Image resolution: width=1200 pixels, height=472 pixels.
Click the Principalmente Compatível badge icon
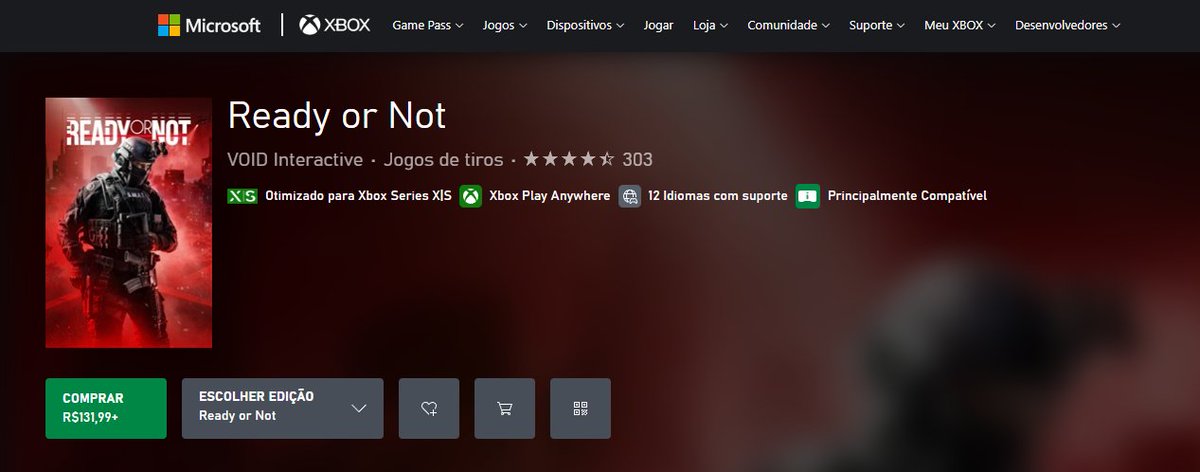(x=808, y=196)
